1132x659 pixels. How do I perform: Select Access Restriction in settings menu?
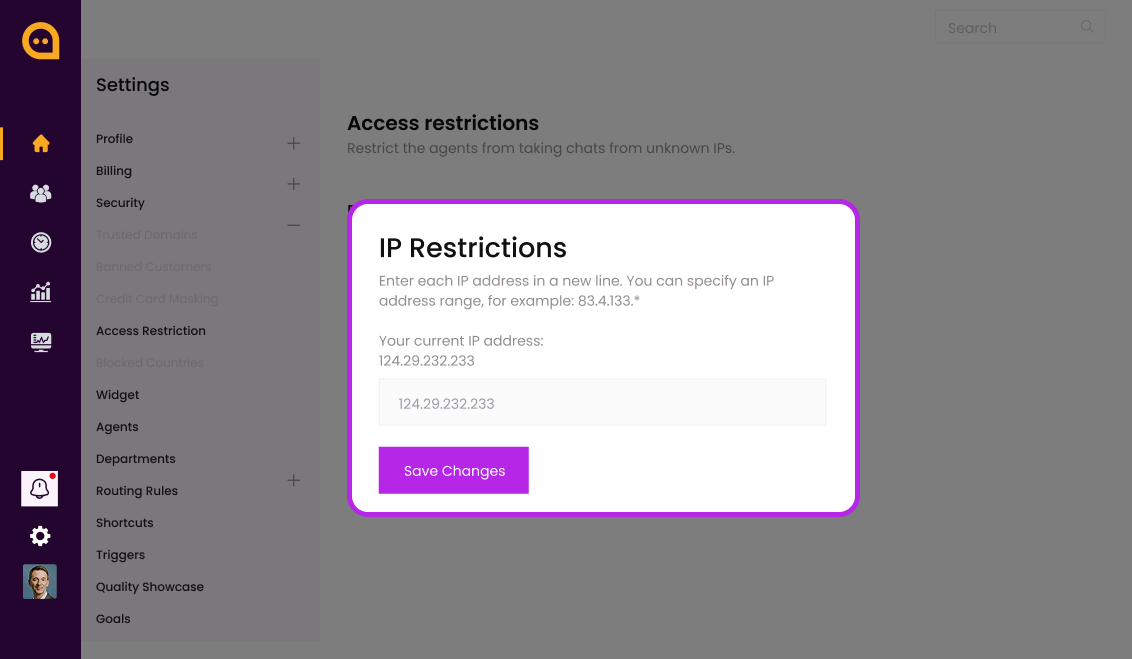[151, 331]
